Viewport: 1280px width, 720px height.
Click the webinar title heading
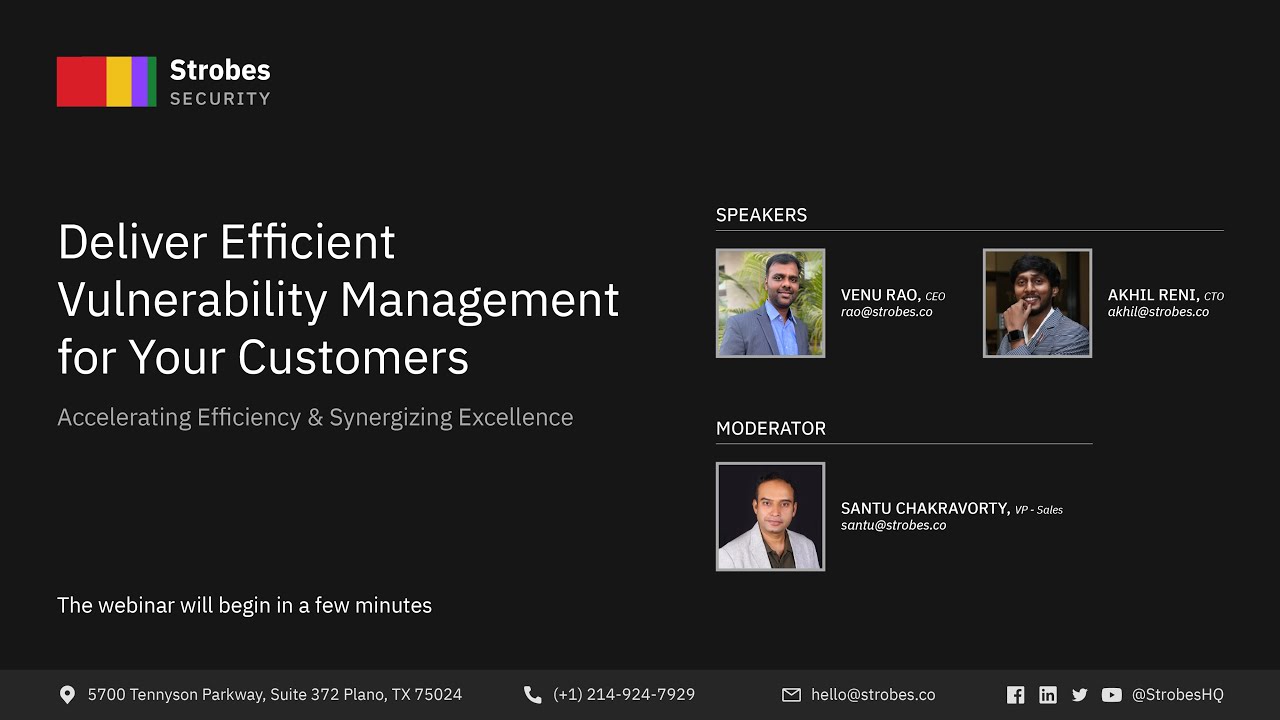click(x=338, y=299)
